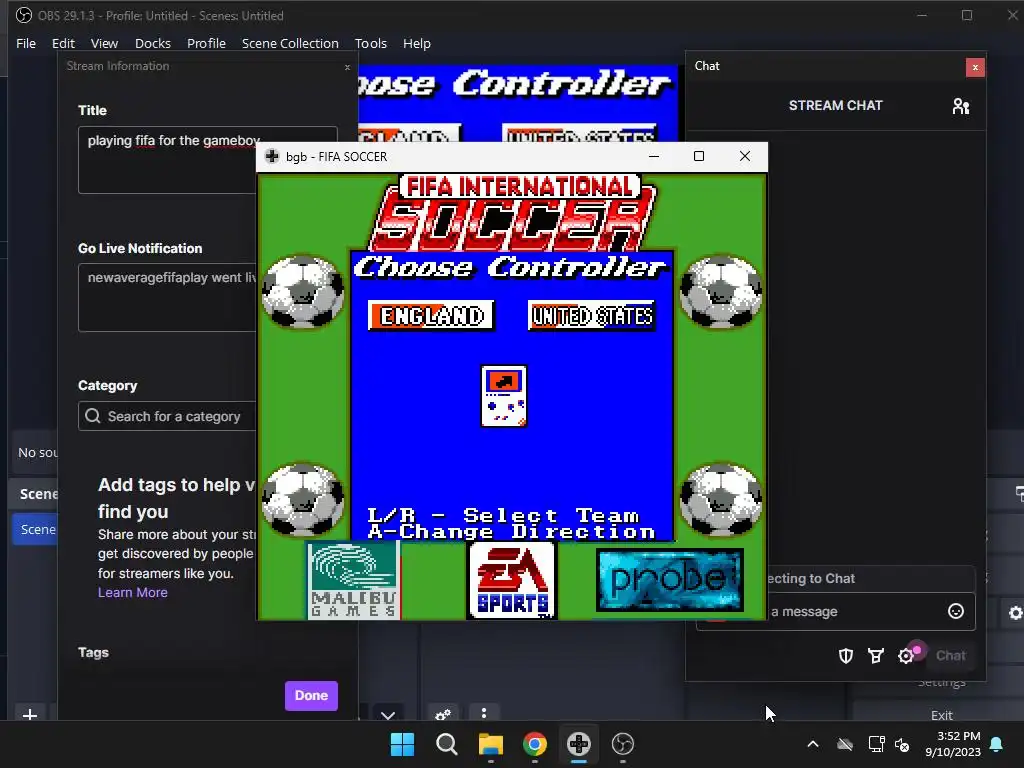The height and width of the screenshot is (768, 1024).
Task: Open Windows Search from taskbar
Action: pyautogui.click(x=447, y=744)
